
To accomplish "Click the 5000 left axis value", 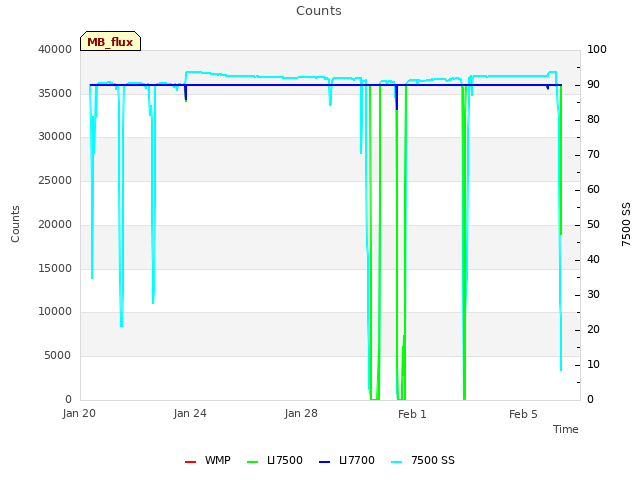I will (58, 356).
